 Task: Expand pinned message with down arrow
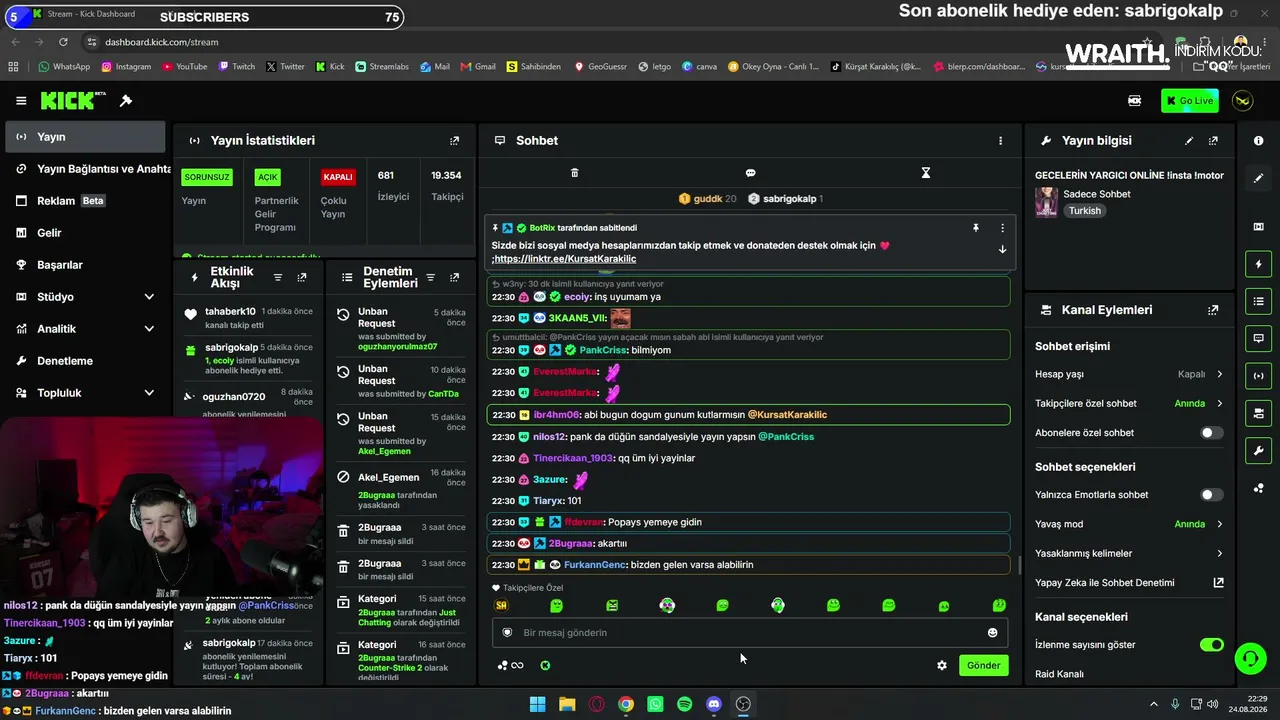pyautogui.click(x=1002, y=249)
